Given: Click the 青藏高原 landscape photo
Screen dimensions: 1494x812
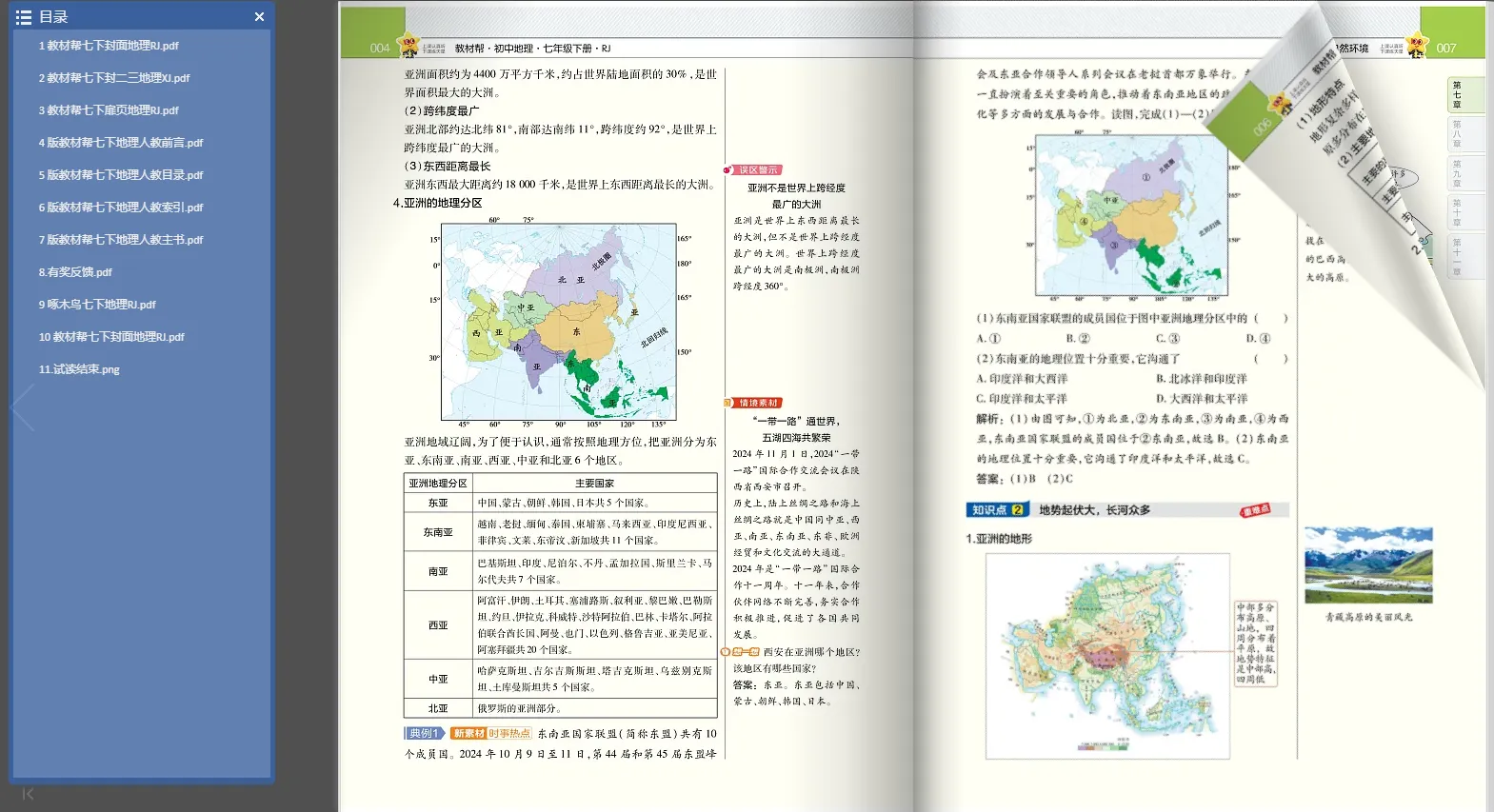Looking at the screenshot, I should pyautogui.click(x=1368, y=565).
